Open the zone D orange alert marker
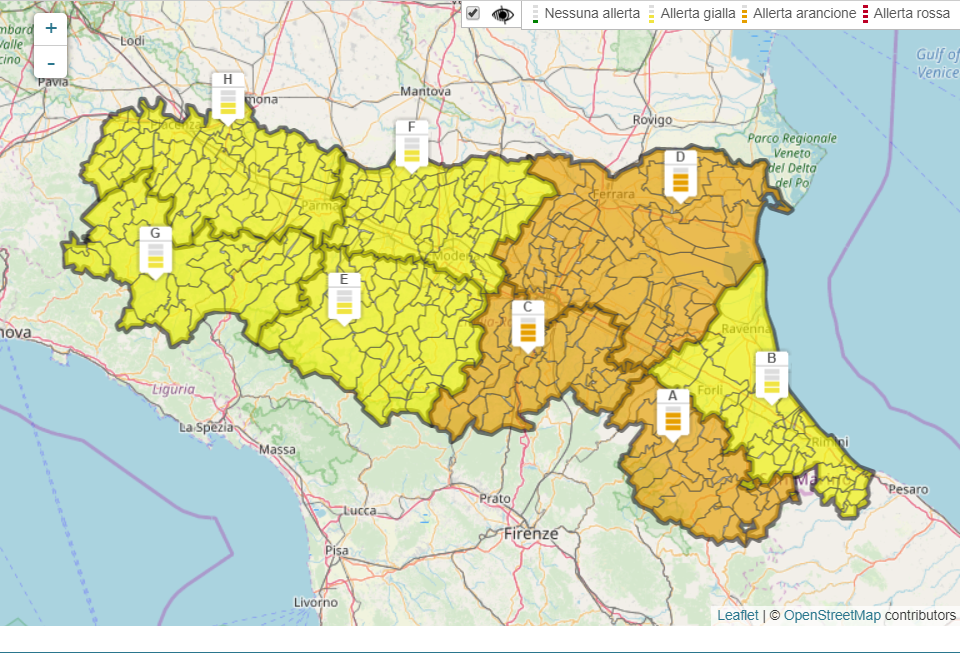The image size is (960, 653). click(680, 174)
